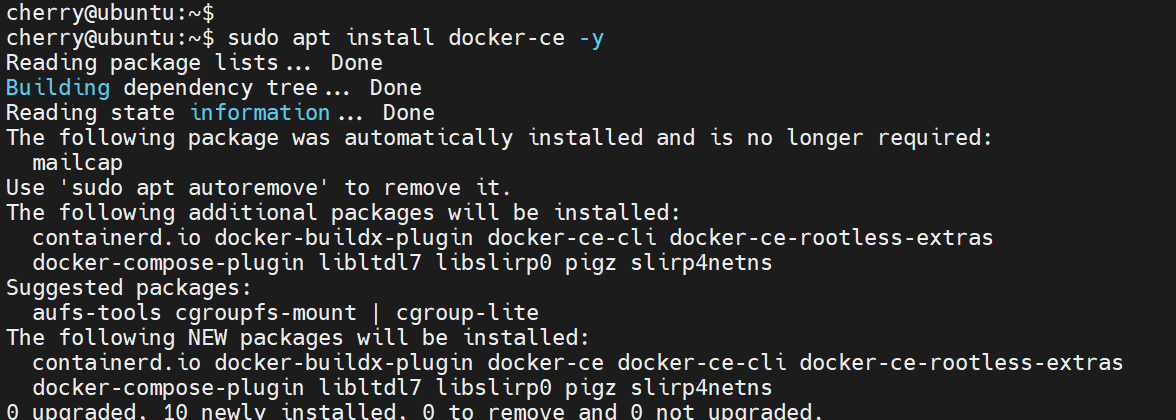Select the 'mailcap' package name
The width and height of the screenshot is (1176, 420).
78,162
